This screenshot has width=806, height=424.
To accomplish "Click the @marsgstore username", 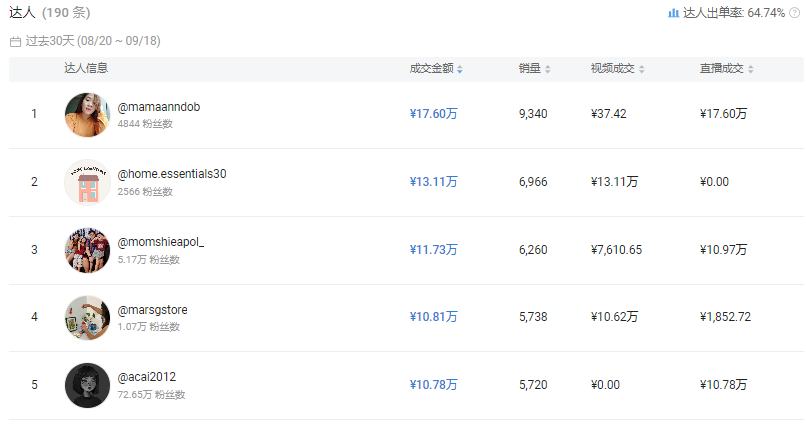I will point(152,310).
